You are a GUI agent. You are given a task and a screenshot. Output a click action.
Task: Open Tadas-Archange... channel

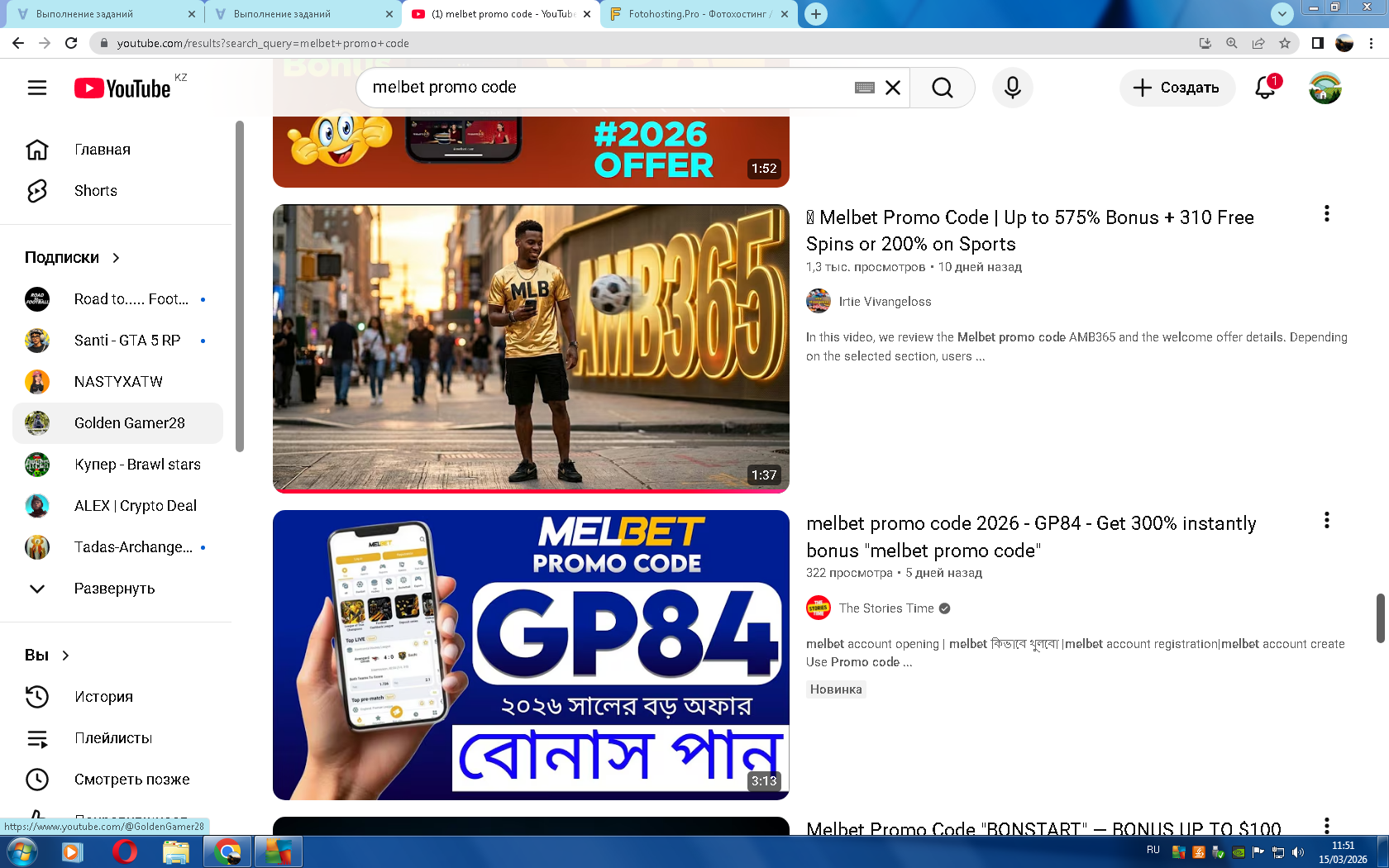pos(117,547)
